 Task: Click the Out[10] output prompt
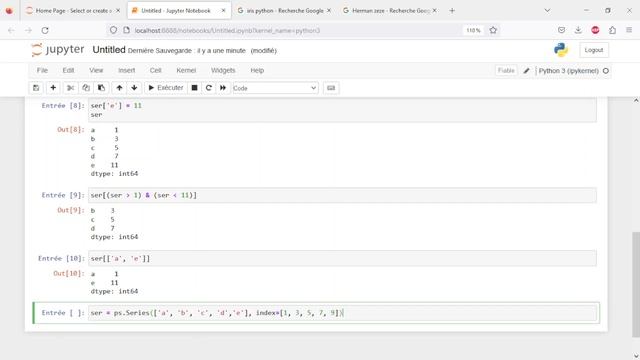click(x=69, y=273)
